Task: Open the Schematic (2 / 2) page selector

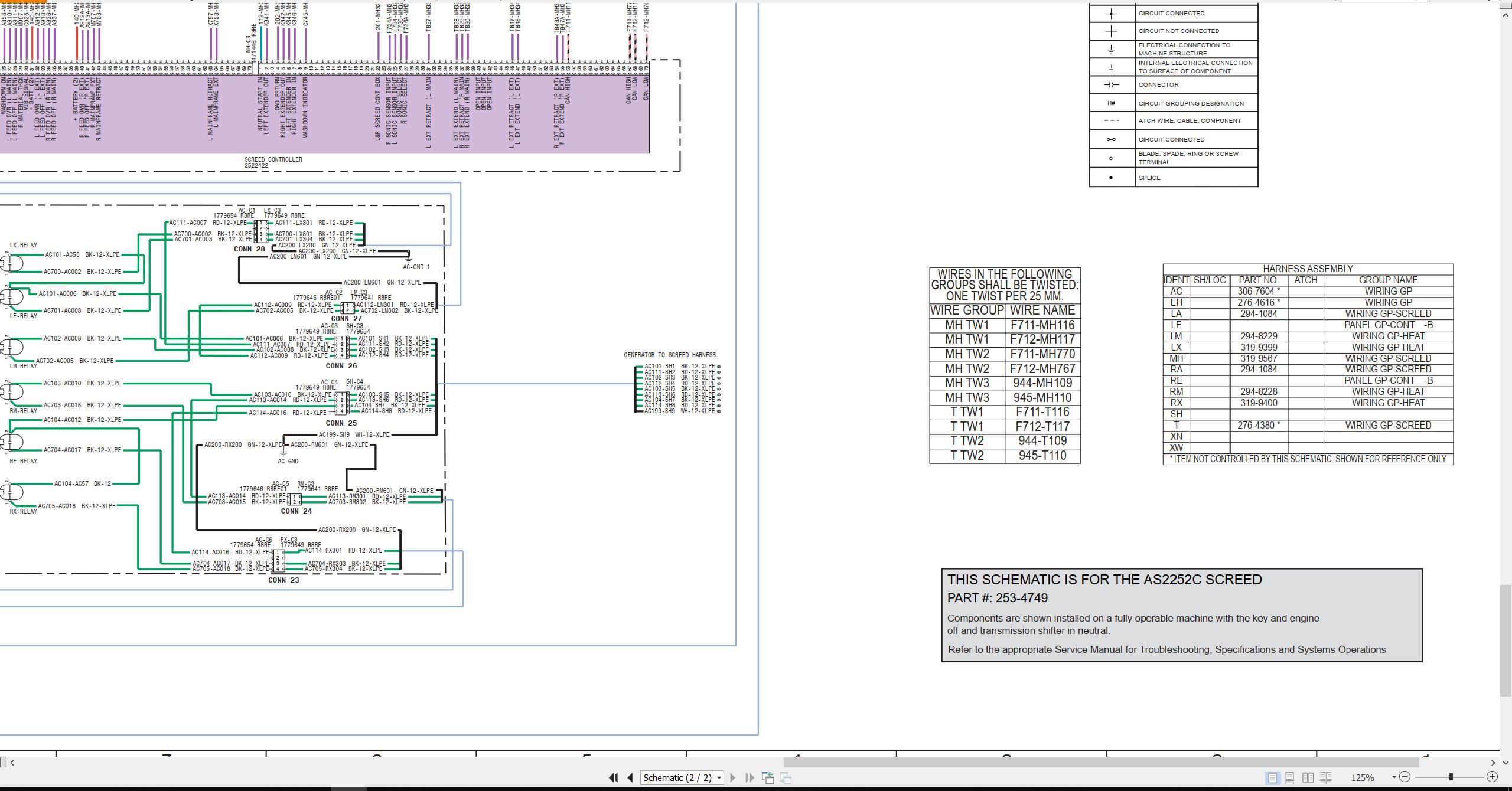Action: pyautogui.click(x=682, y=777)
